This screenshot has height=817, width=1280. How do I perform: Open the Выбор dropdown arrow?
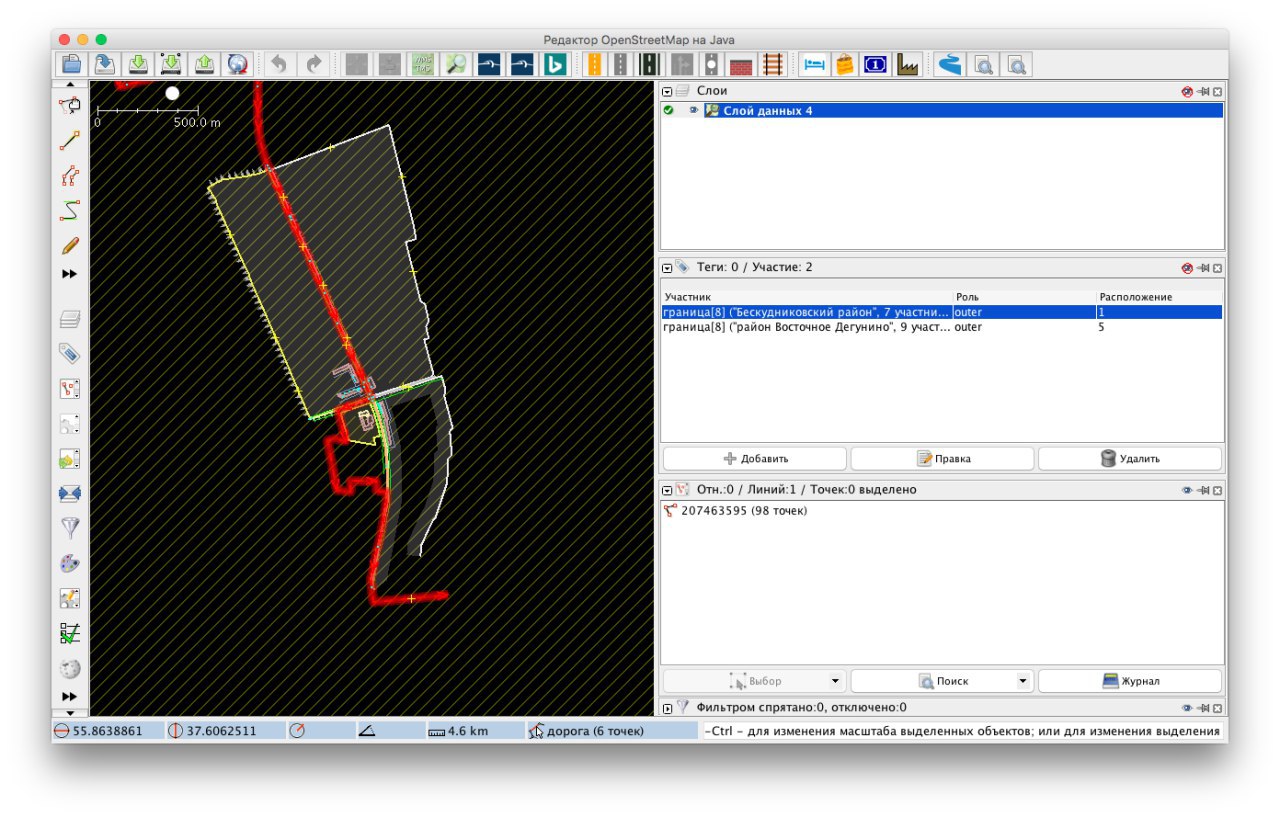[x=835, y=681]
